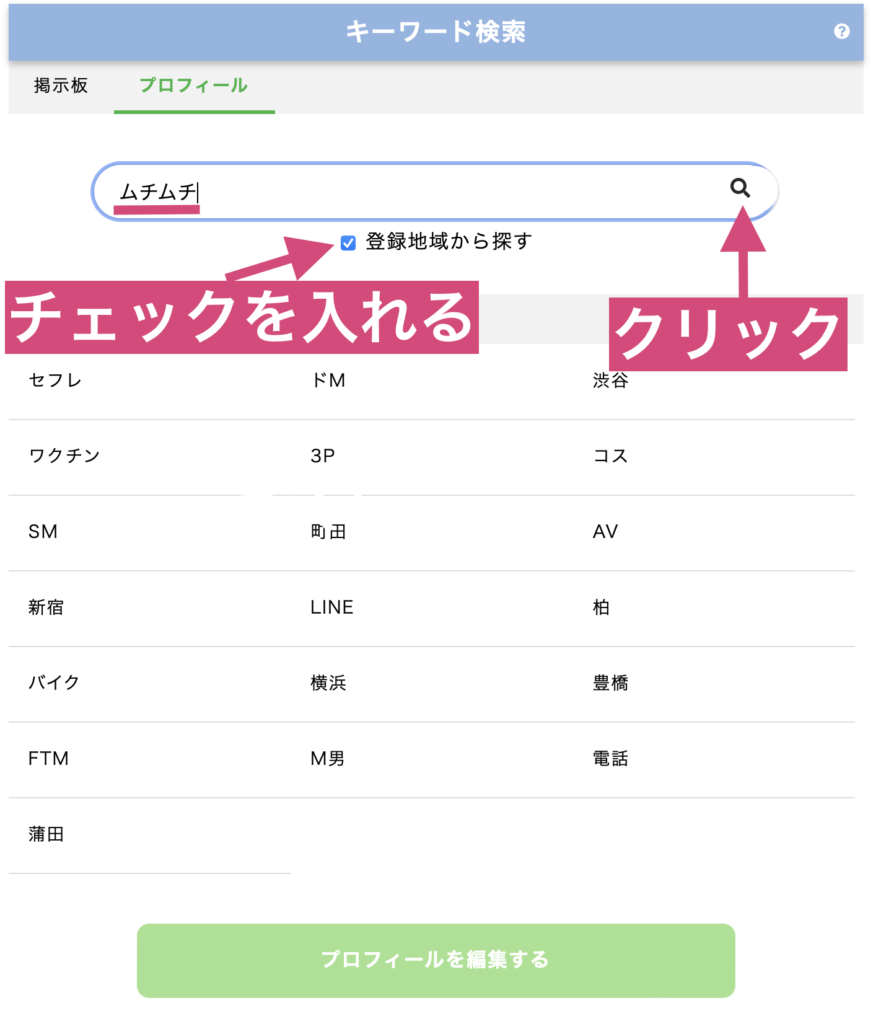Click the magnifying glass search icon
The image size is (881, 1024).
point(740,187)
